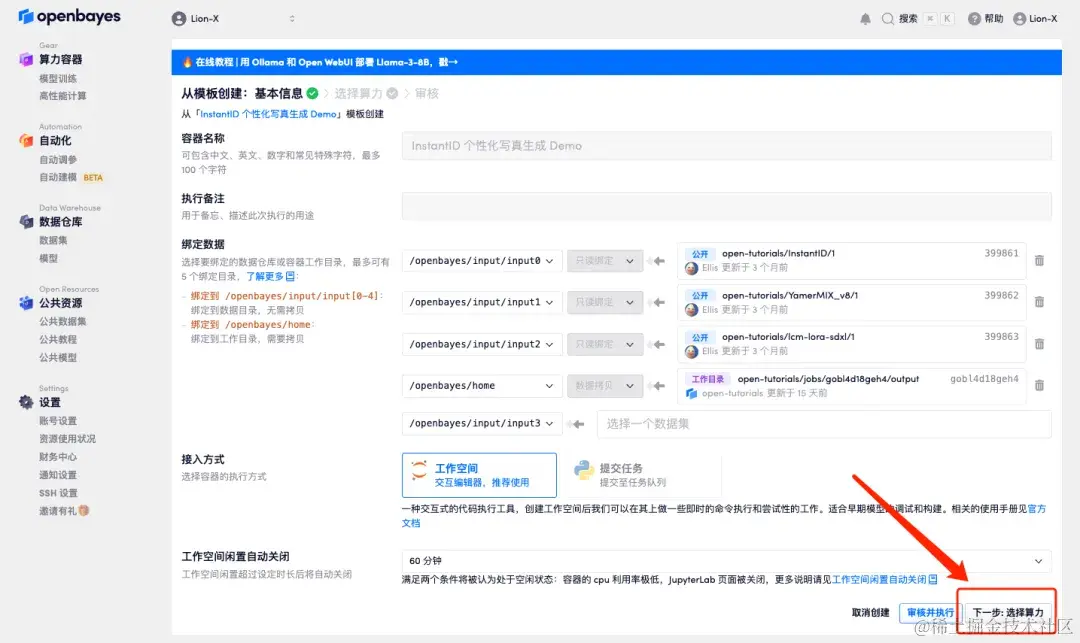Open 账号设置 in the sidebar

point(58,421)
